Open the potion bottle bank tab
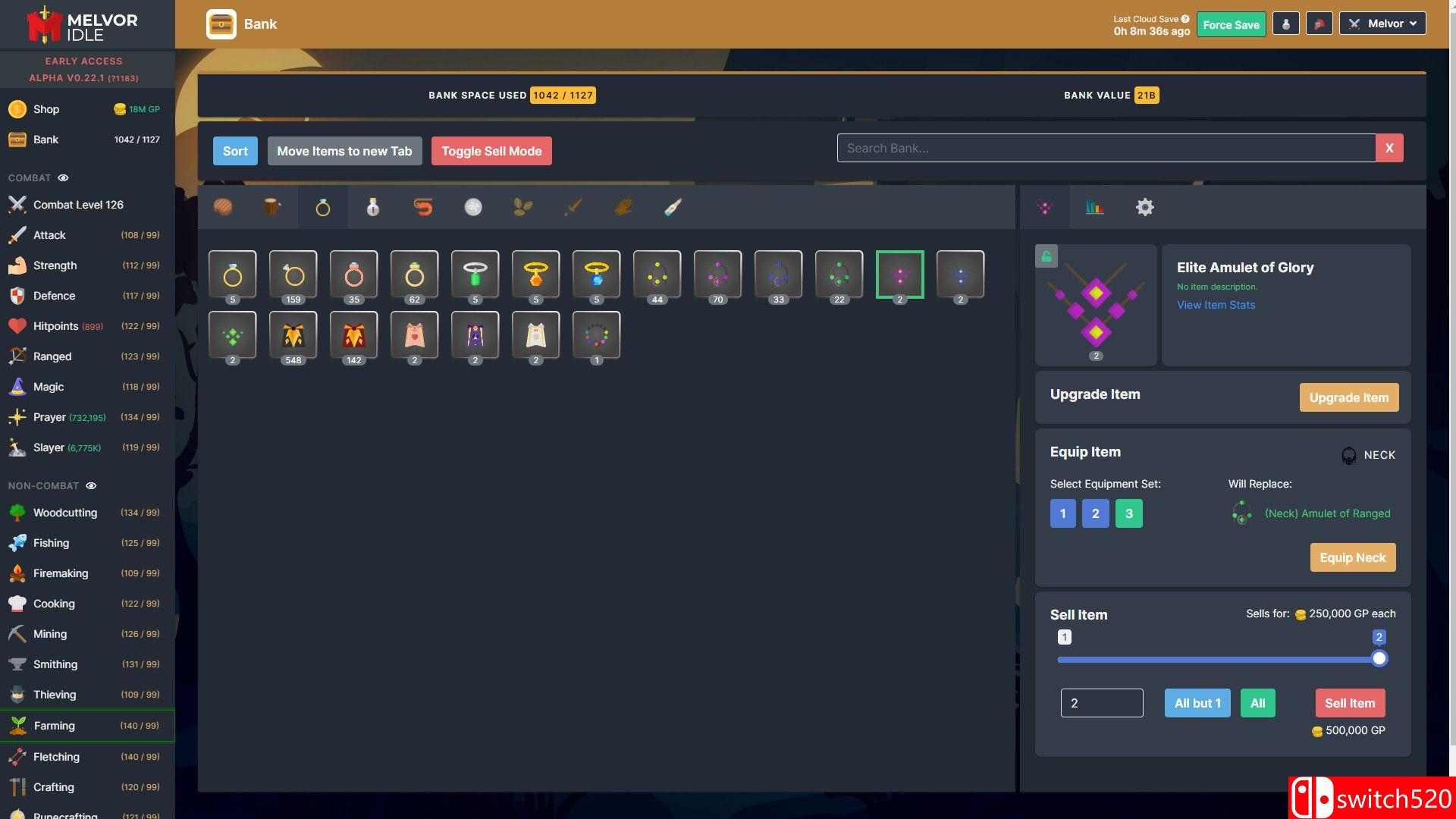 pyautogui.click(x=372, y=207)
